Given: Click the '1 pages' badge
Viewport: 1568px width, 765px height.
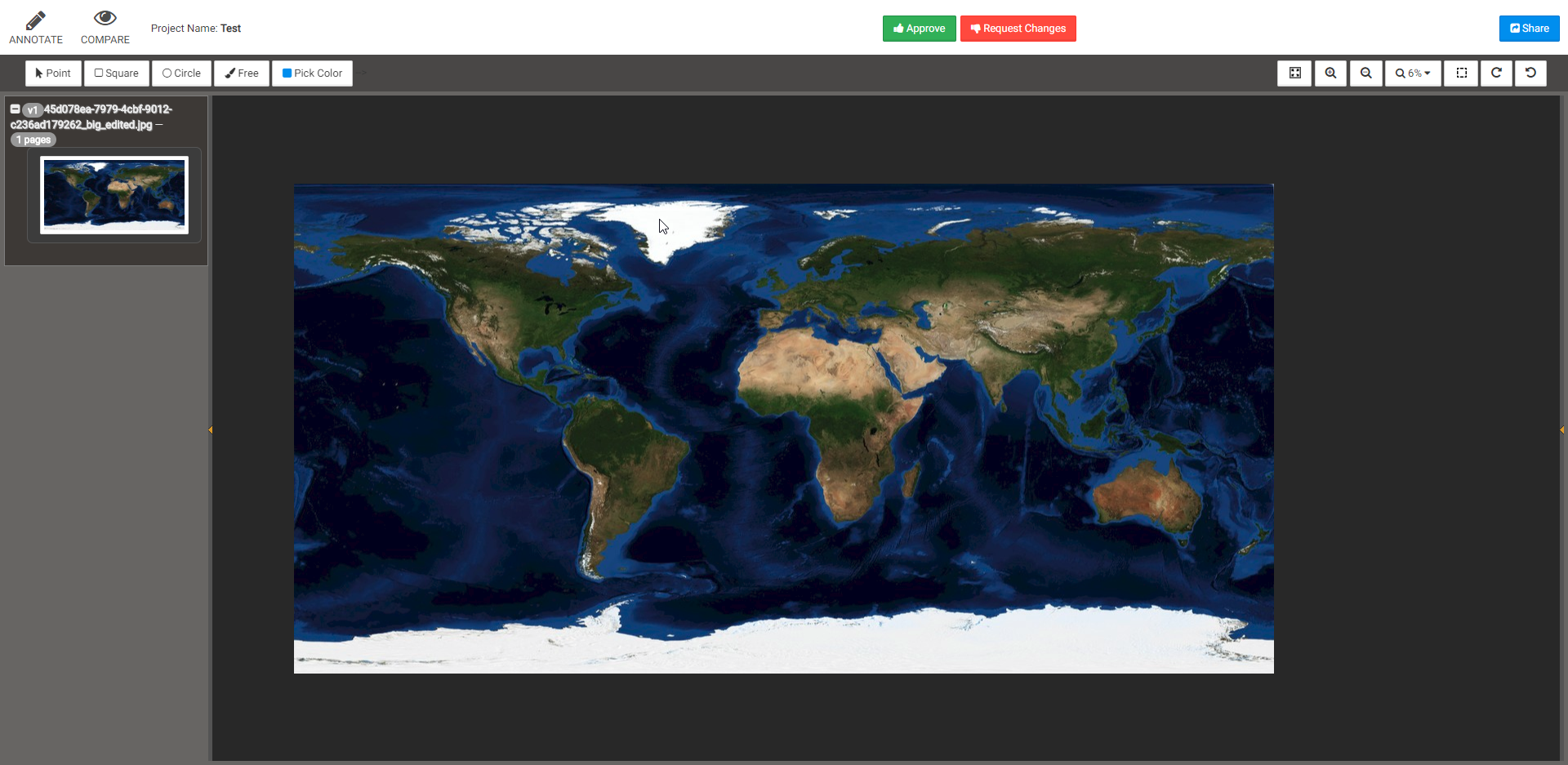Looking at the screenshot, I should tap(33, 140).
